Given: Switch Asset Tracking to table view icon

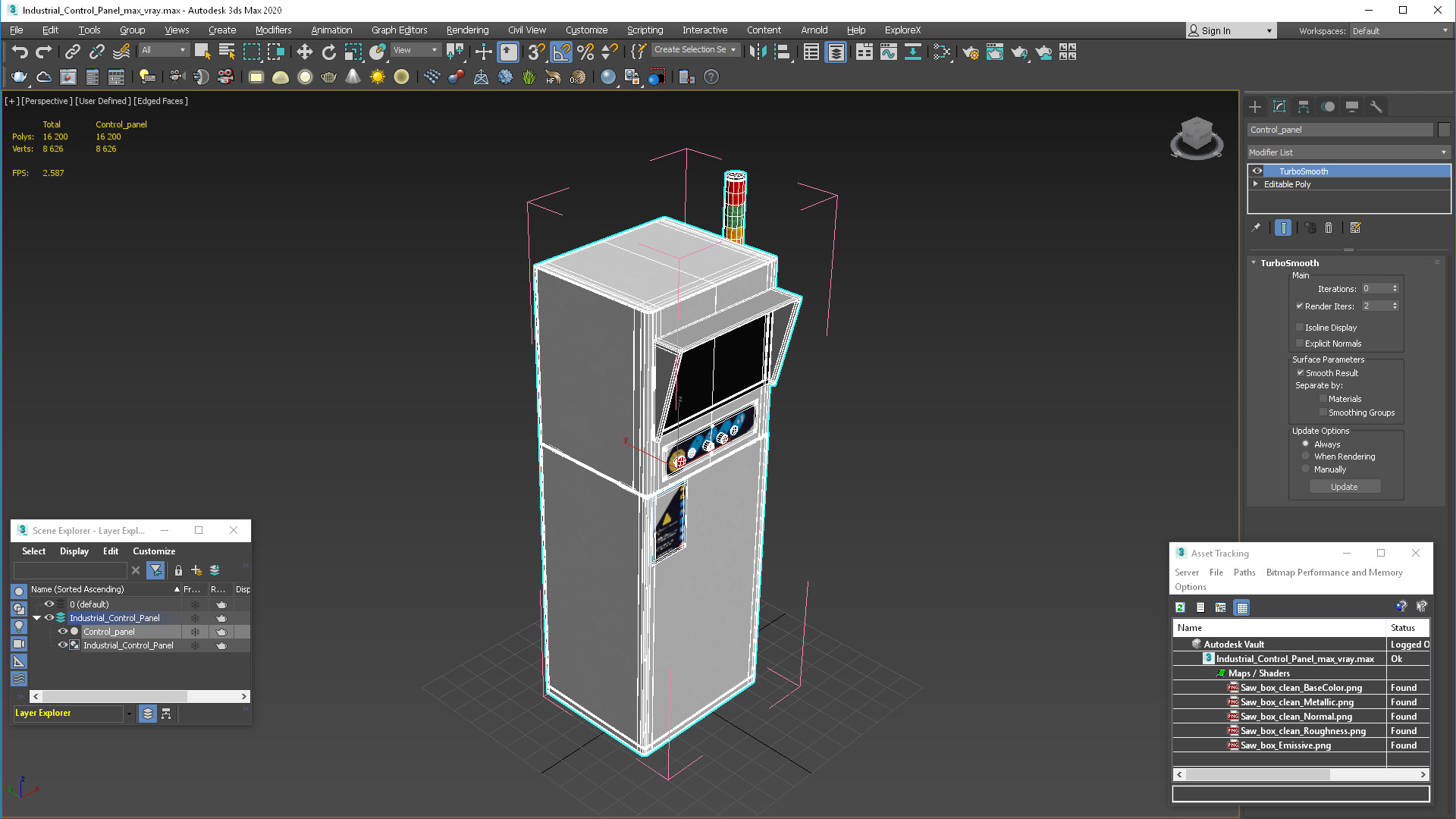Looking at the screenshot, I should point(1242,607).
